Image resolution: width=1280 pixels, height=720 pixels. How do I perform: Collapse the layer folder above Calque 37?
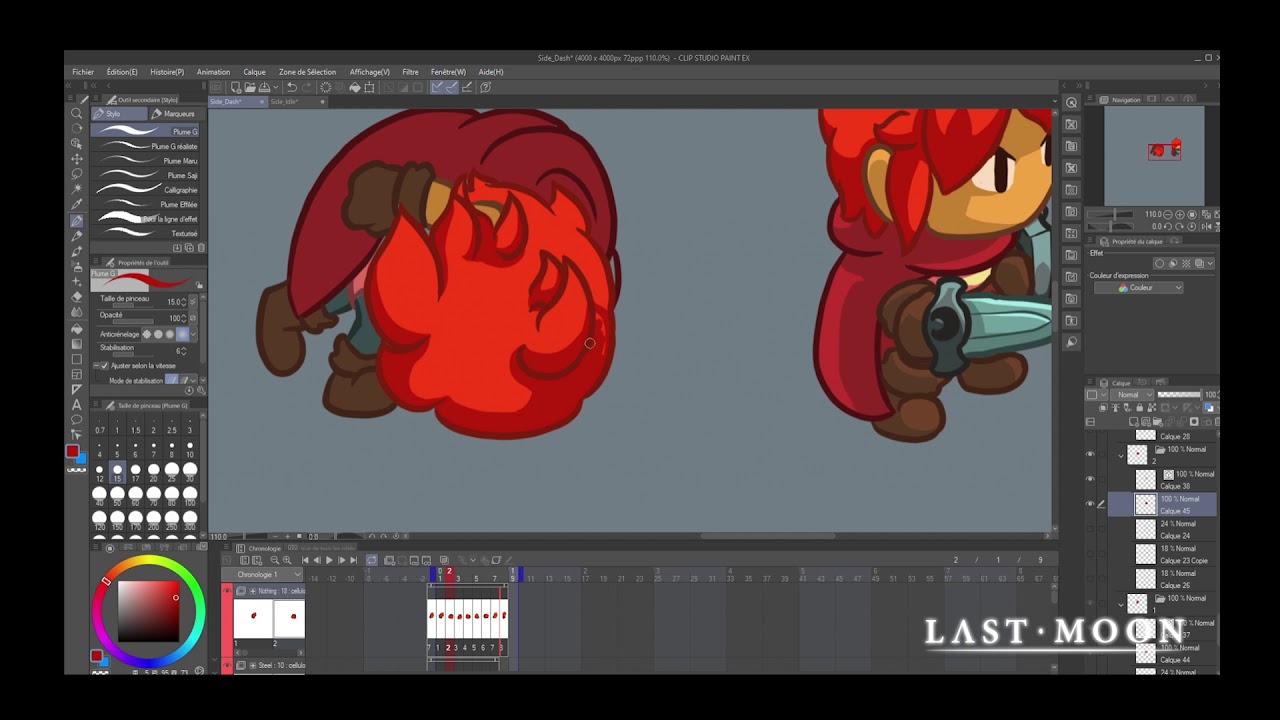click(x=1121, y=604)
